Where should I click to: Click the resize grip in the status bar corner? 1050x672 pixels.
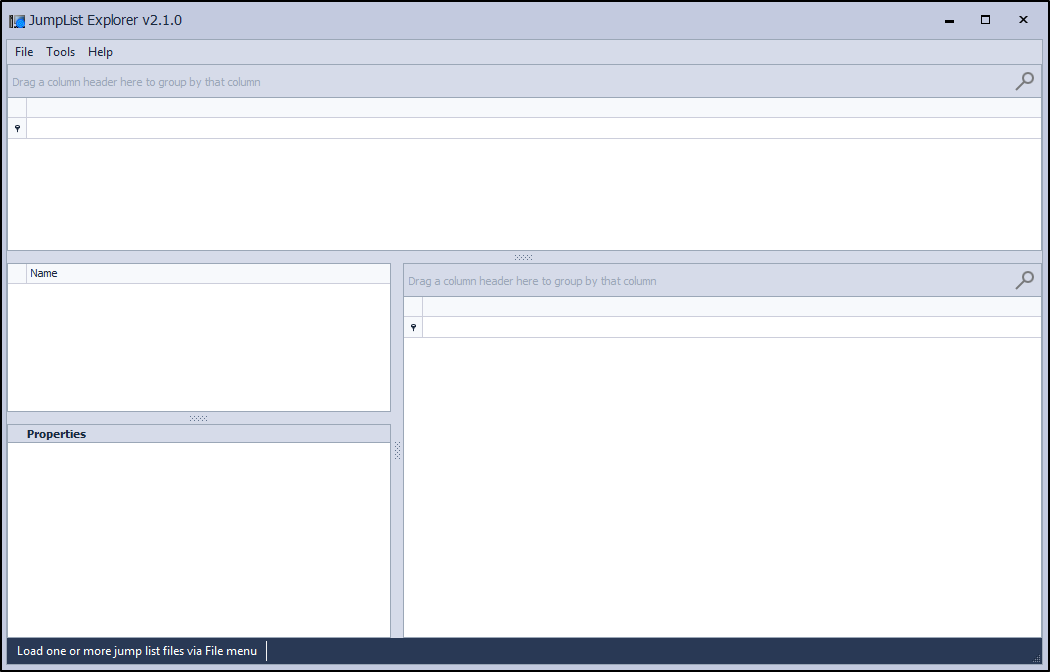point(1037,659)
